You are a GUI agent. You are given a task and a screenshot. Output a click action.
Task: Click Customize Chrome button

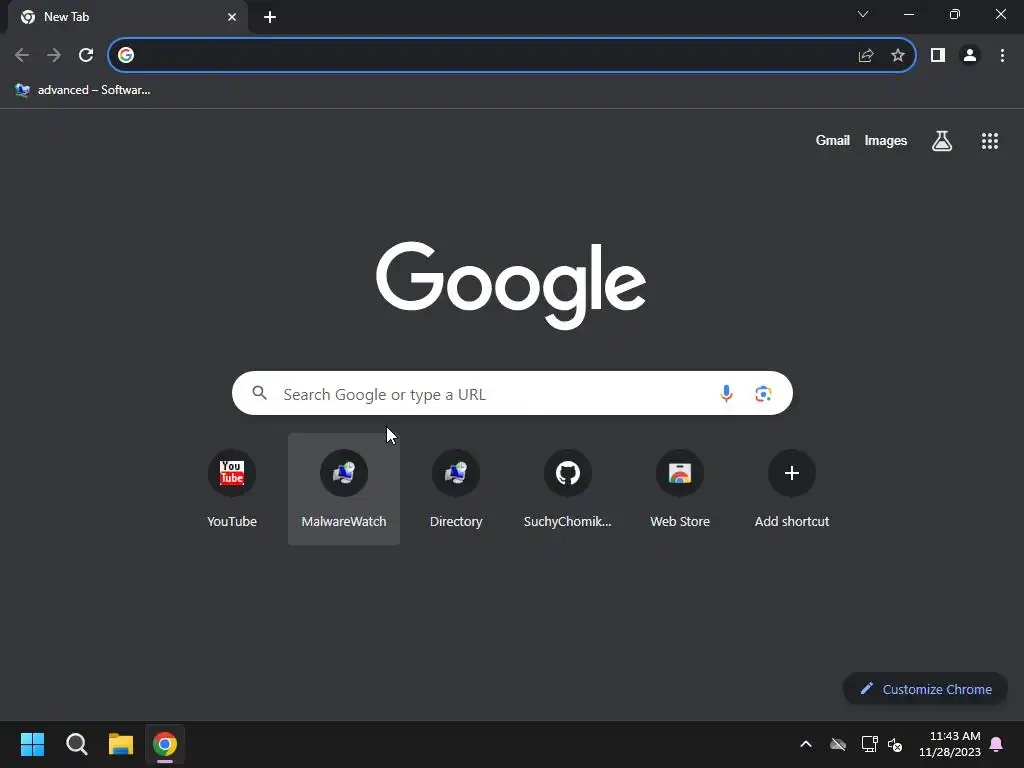coord(925,689)
